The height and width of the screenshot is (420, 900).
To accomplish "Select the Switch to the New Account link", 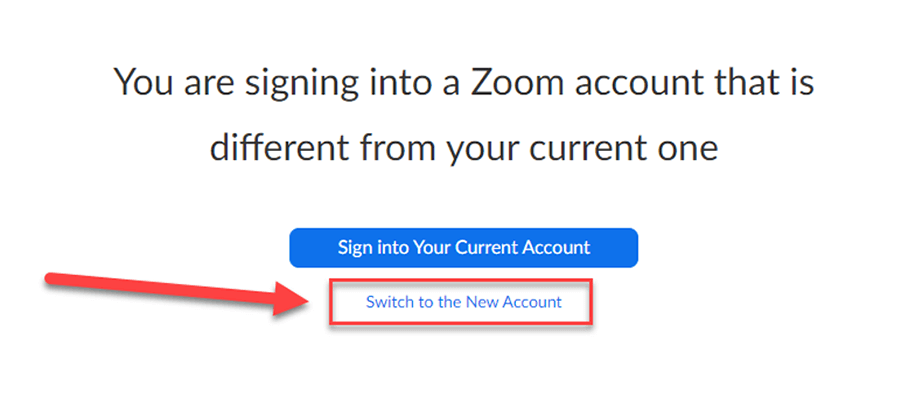I will coord(463,301).
